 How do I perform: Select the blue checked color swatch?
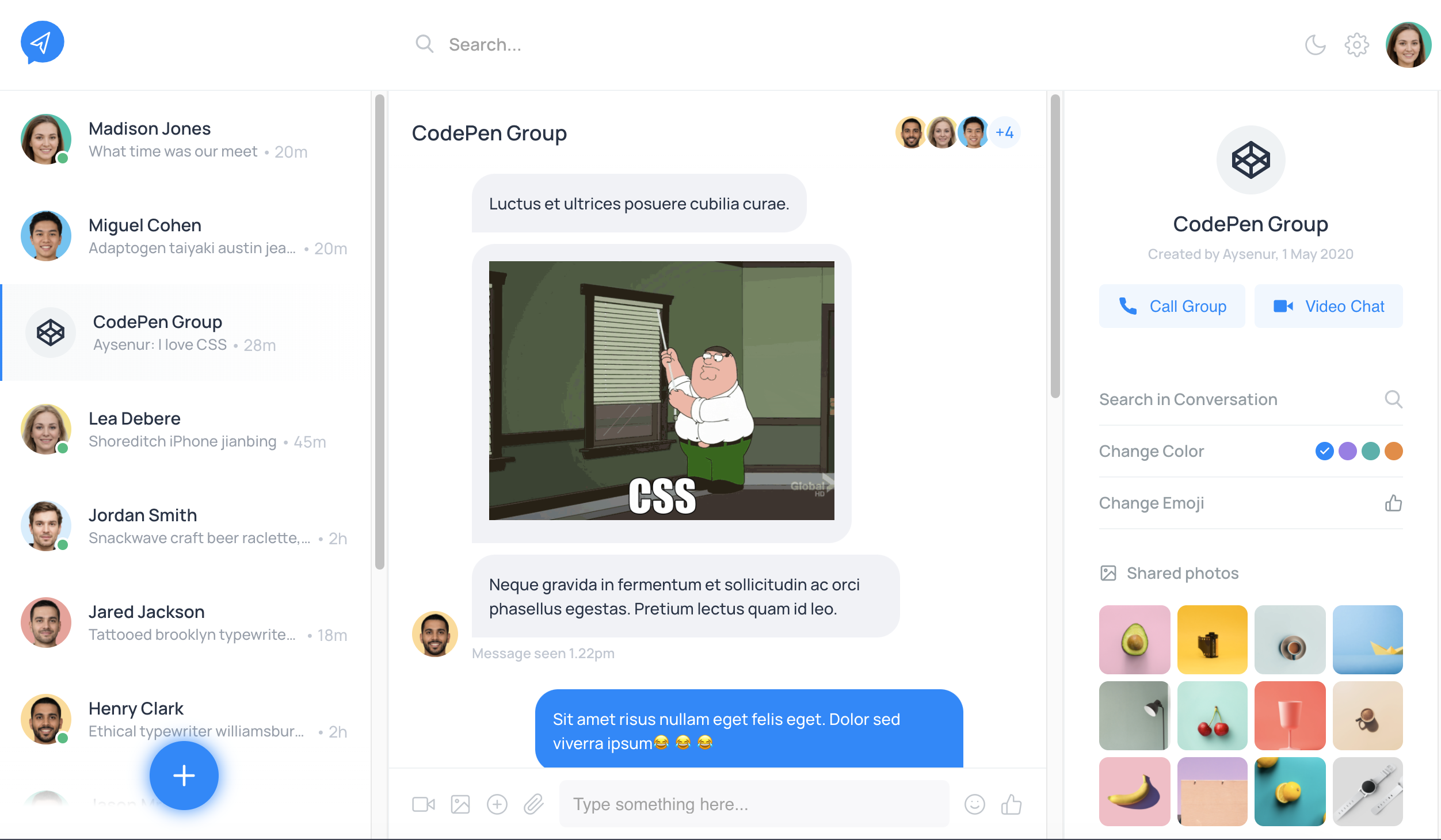(1324, 451)
